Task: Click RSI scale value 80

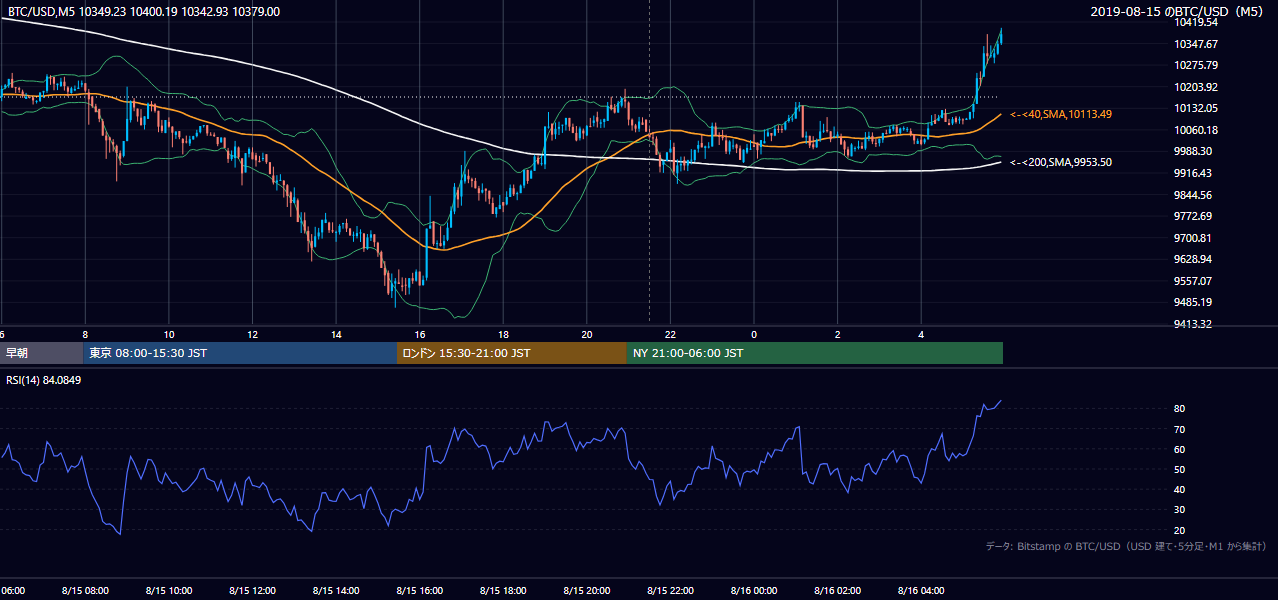Action: point(1180,409)
